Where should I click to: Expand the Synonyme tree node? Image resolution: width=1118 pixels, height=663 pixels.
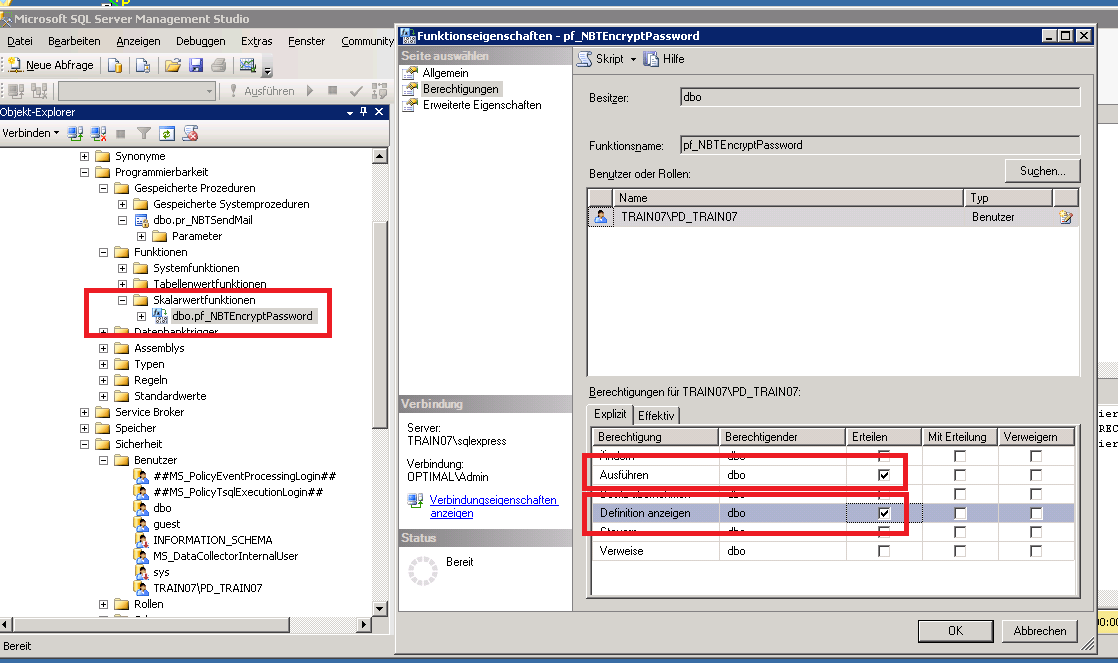click(x=85, y=157)
